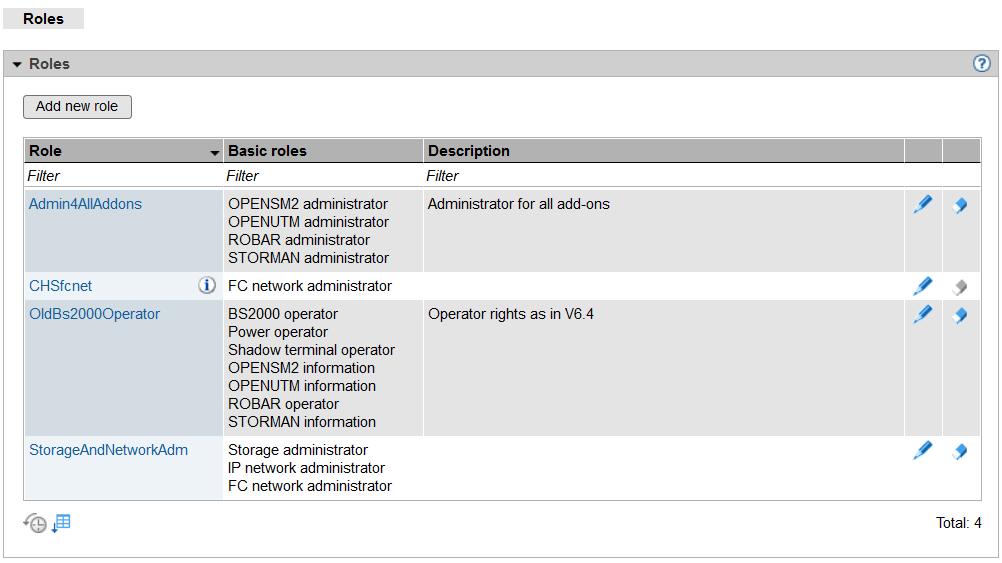Click the export table icon with down arrow
The height and width of the screenshot is (563, 1002).
[x=61, y=523]
